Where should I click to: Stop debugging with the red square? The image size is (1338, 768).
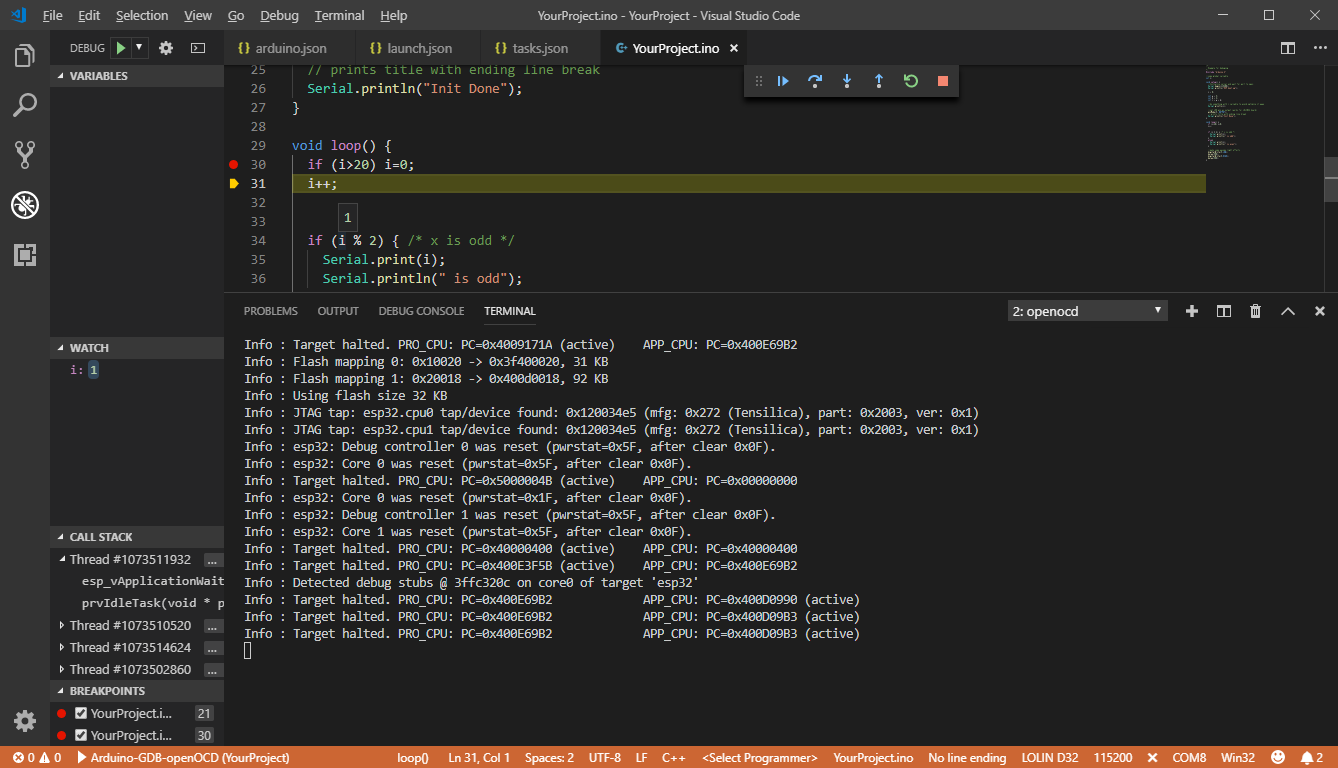coord(942,81)
